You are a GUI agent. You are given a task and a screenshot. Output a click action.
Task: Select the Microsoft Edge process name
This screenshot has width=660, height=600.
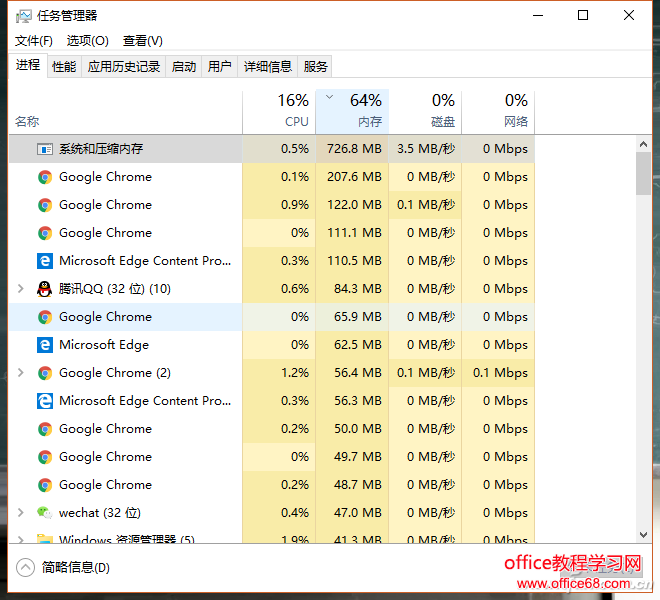tap(104, 345)
